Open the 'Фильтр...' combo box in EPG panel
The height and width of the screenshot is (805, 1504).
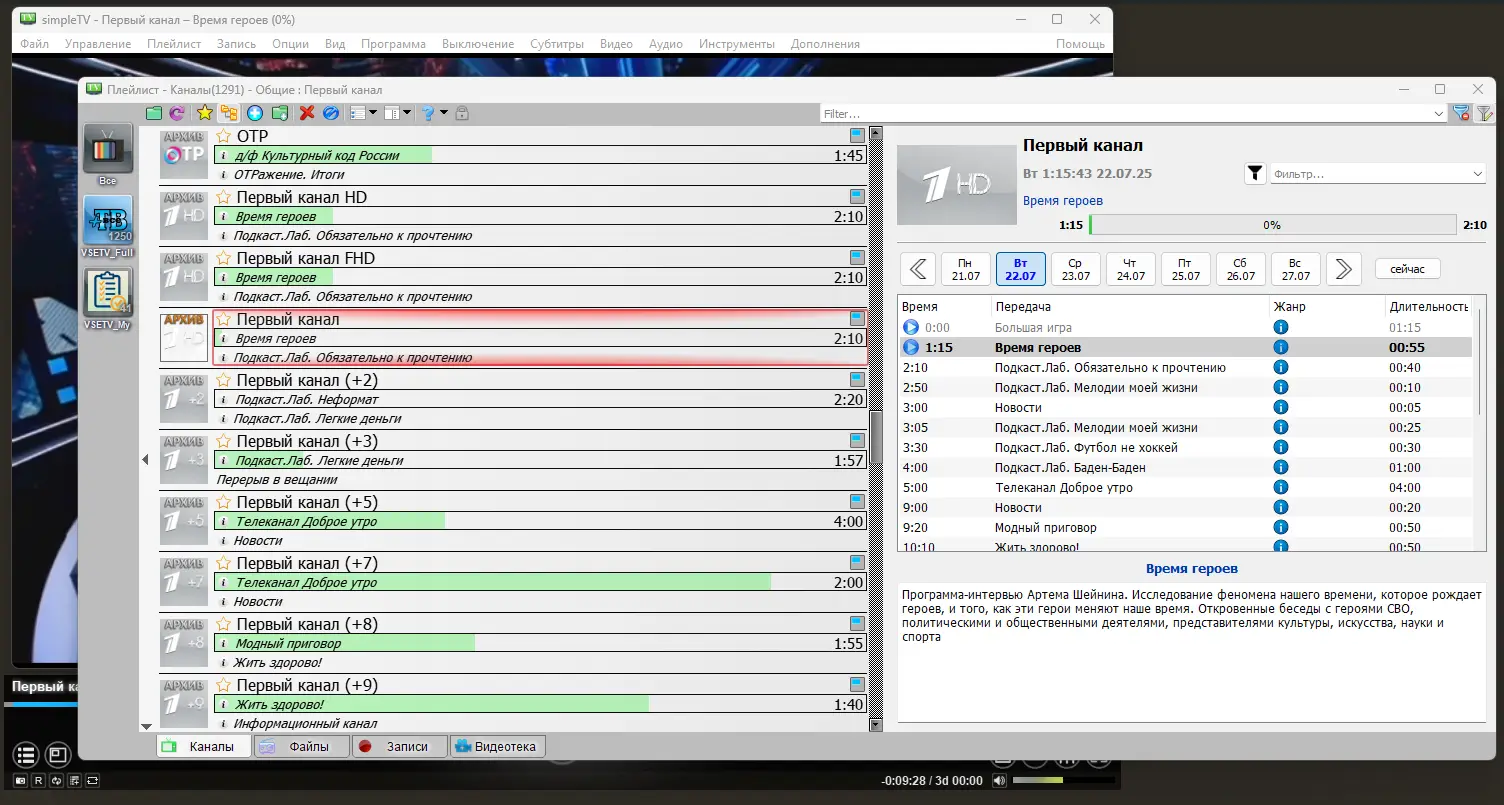coord(1378,174)
